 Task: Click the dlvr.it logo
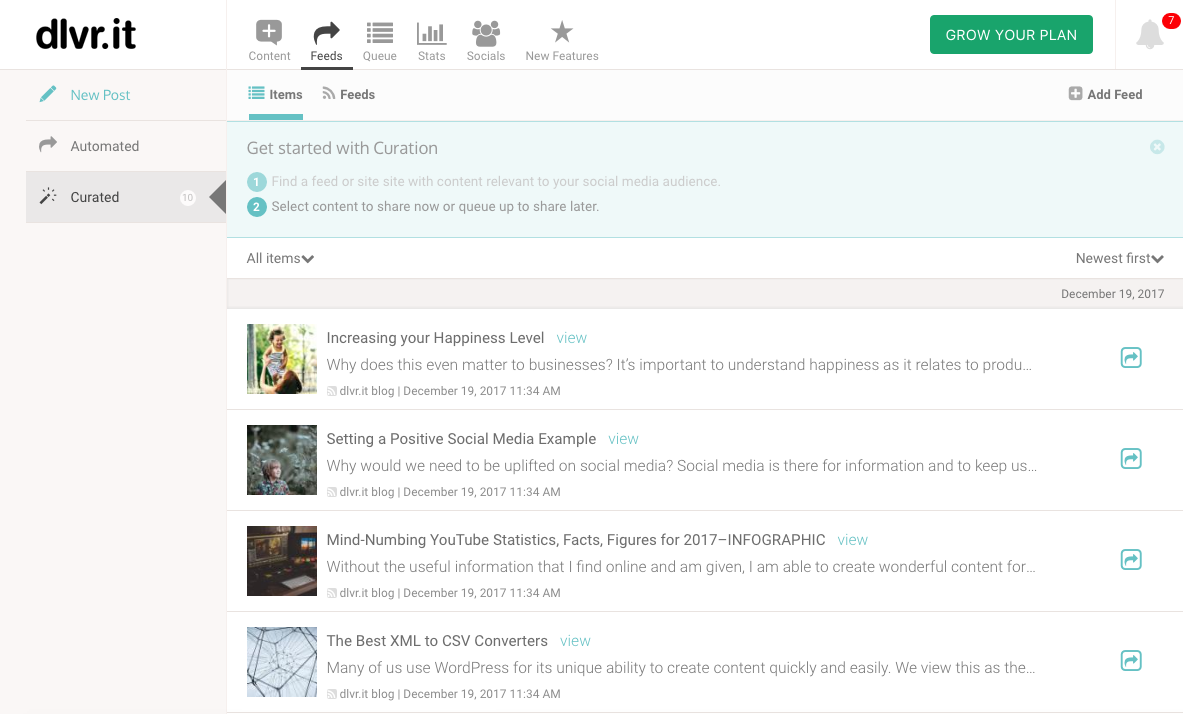click(86, 35)
